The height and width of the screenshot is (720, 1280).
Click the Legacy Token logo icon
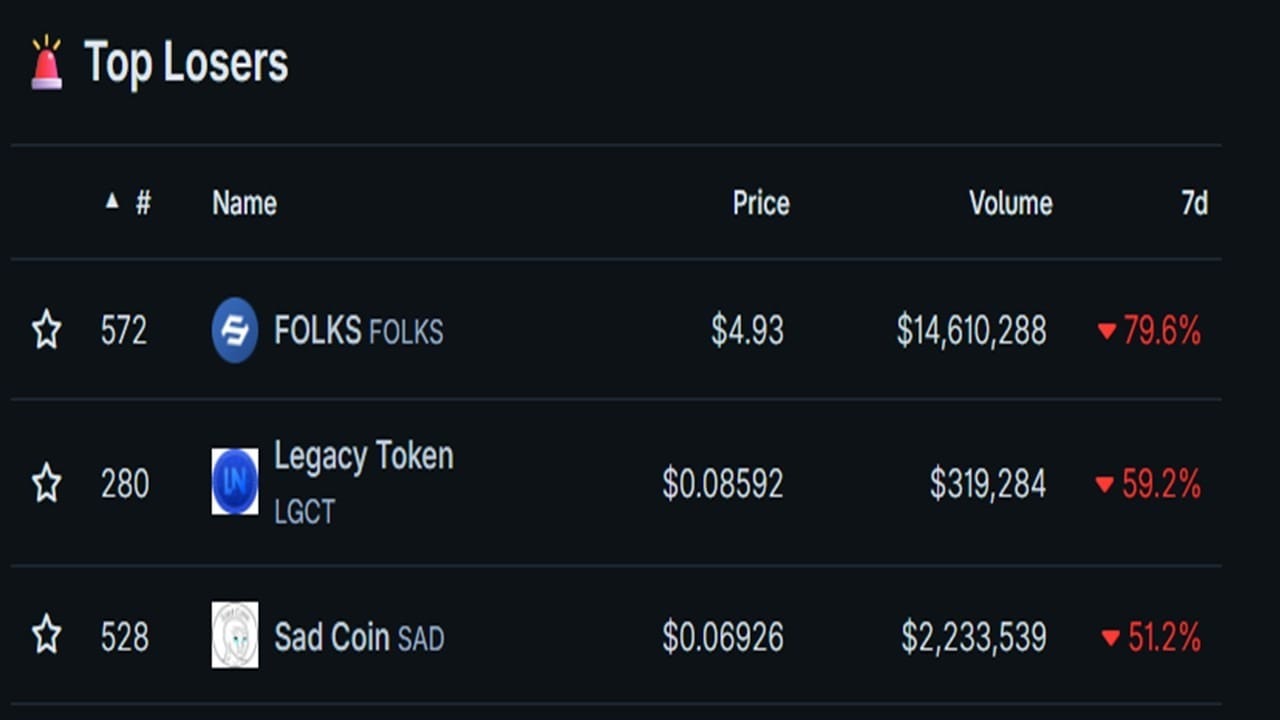(235, 482)
